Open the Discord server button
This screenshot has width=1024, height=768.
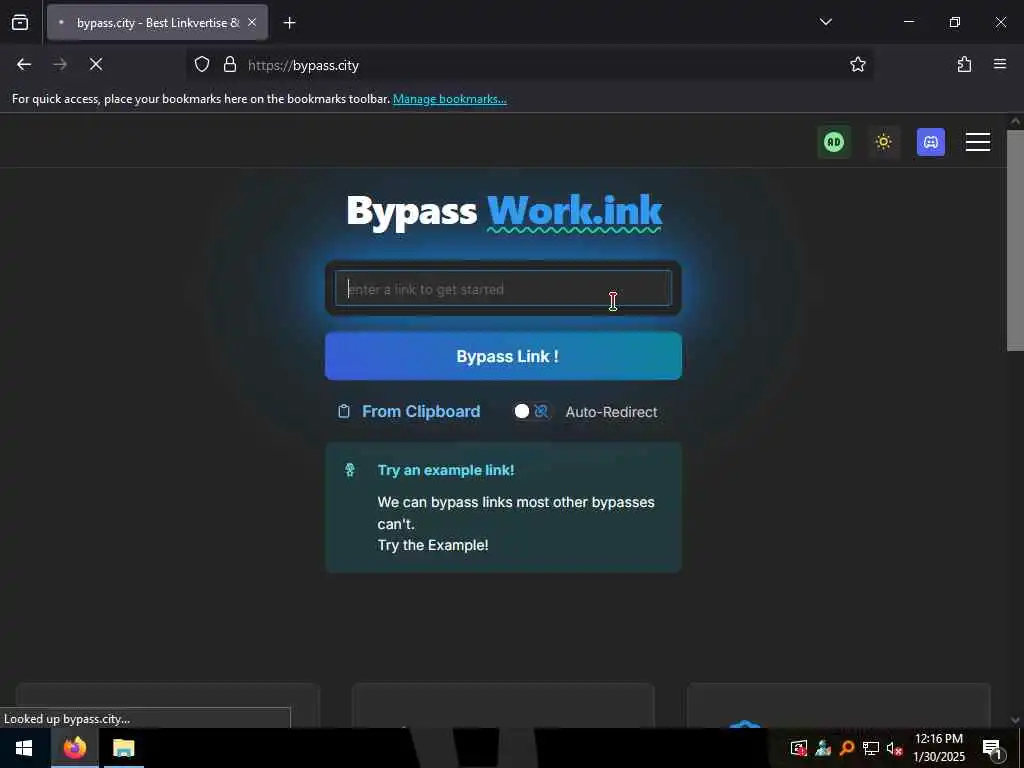(931, 142)
